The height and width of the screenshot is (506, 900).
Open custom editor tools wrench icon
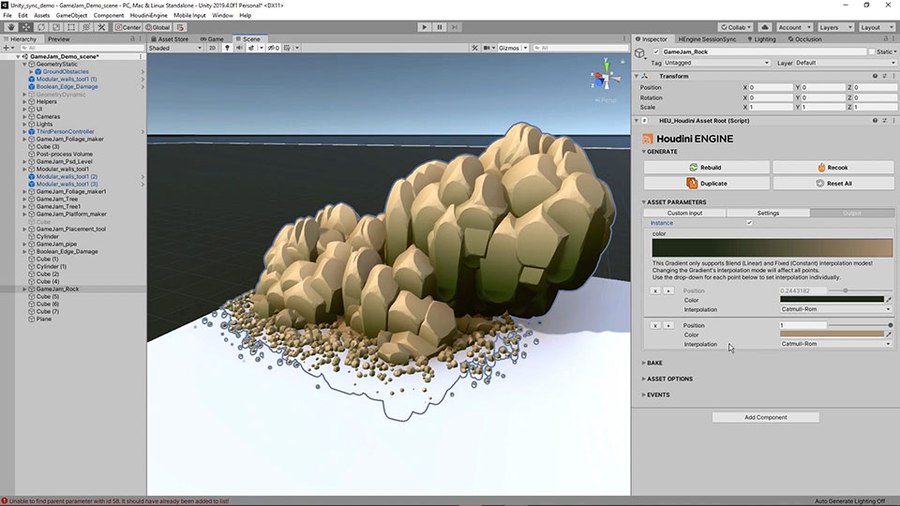101,27
